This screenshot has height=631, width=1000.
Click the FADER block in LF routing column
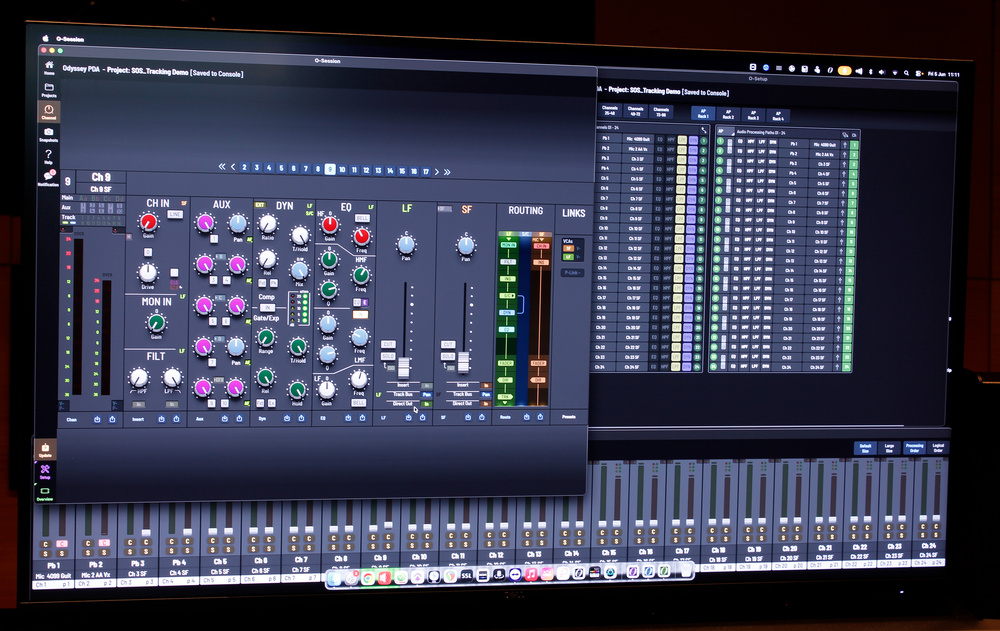point(506,363)
